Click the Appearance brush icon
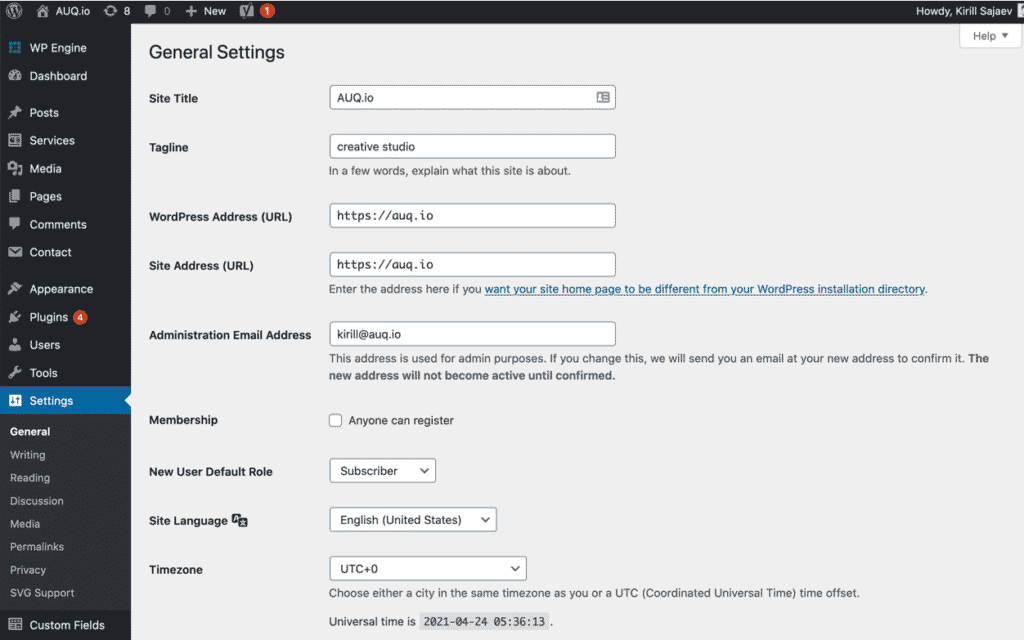 [15, 289]
